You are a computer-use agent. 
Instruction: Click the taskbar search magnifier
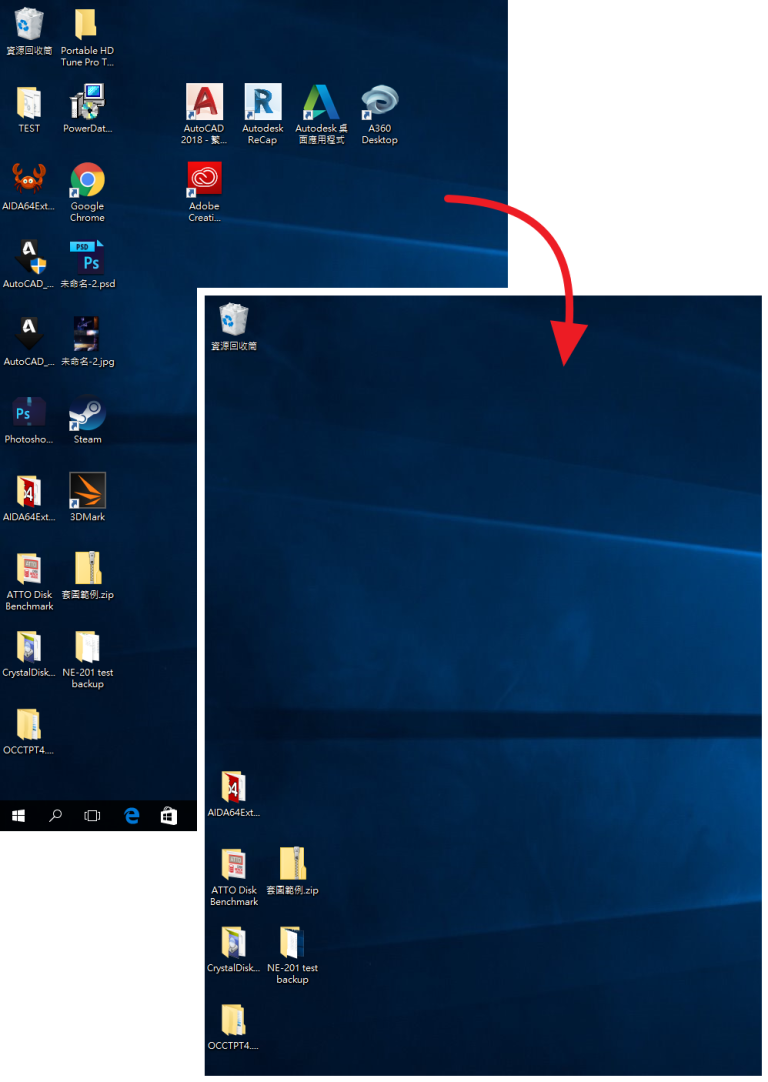(x=56, y=816)
